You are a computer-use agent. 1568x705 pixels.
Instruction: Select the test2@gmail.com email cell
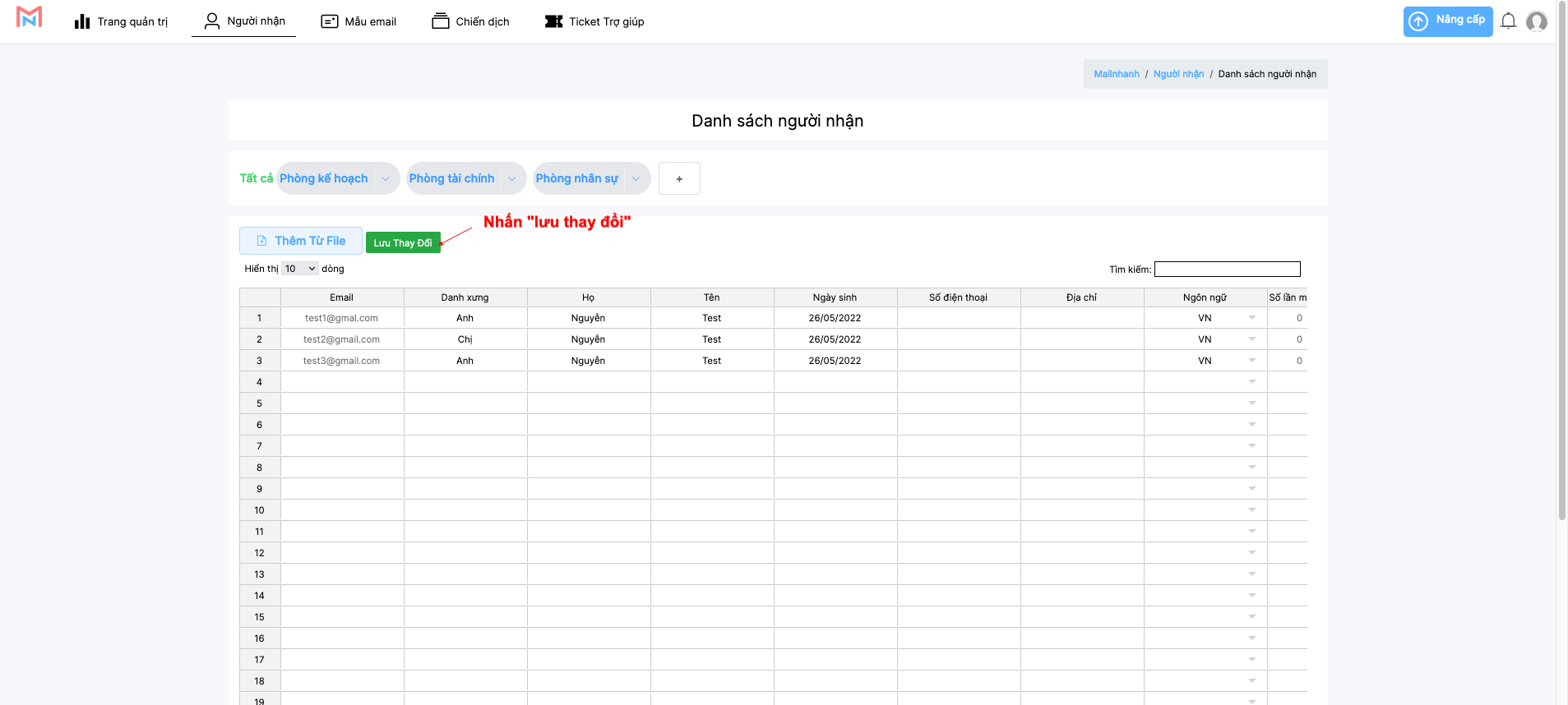click(341, 339)
